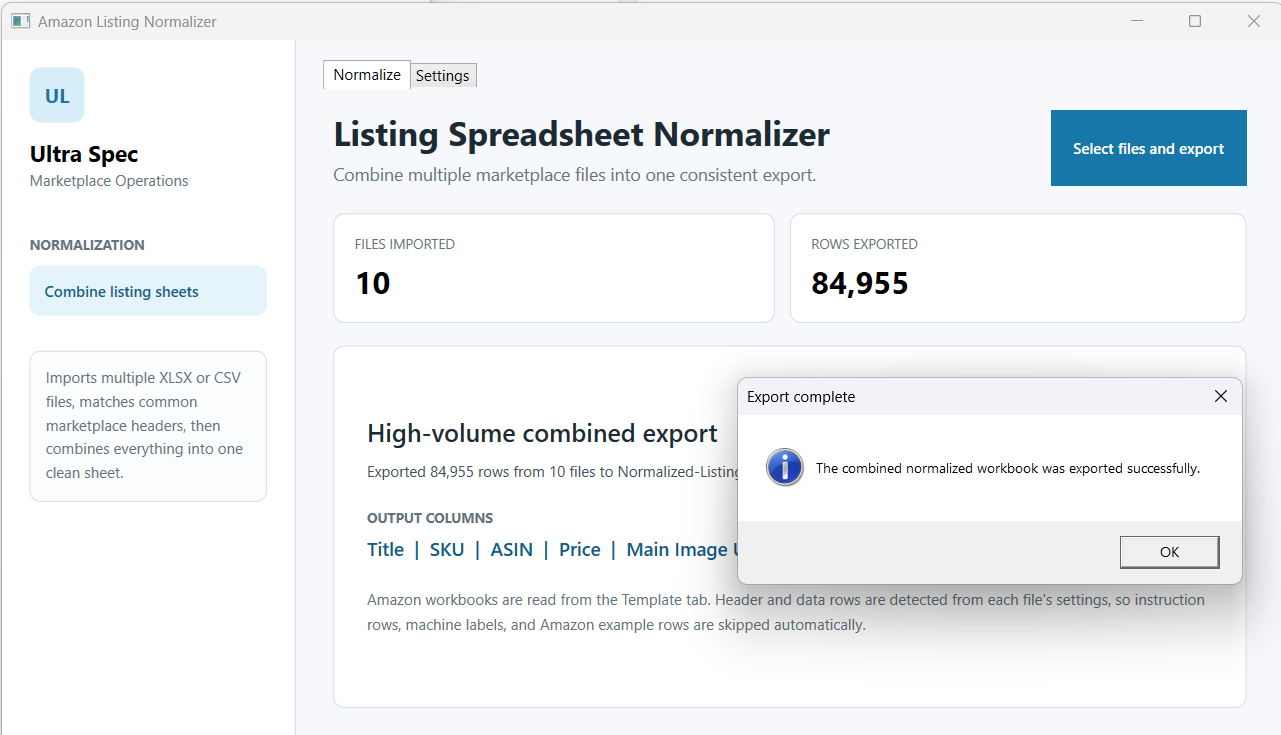The image size is (1281, 735).
Task: Click OK in Export complete dialog
Action: pos(1169,552)
